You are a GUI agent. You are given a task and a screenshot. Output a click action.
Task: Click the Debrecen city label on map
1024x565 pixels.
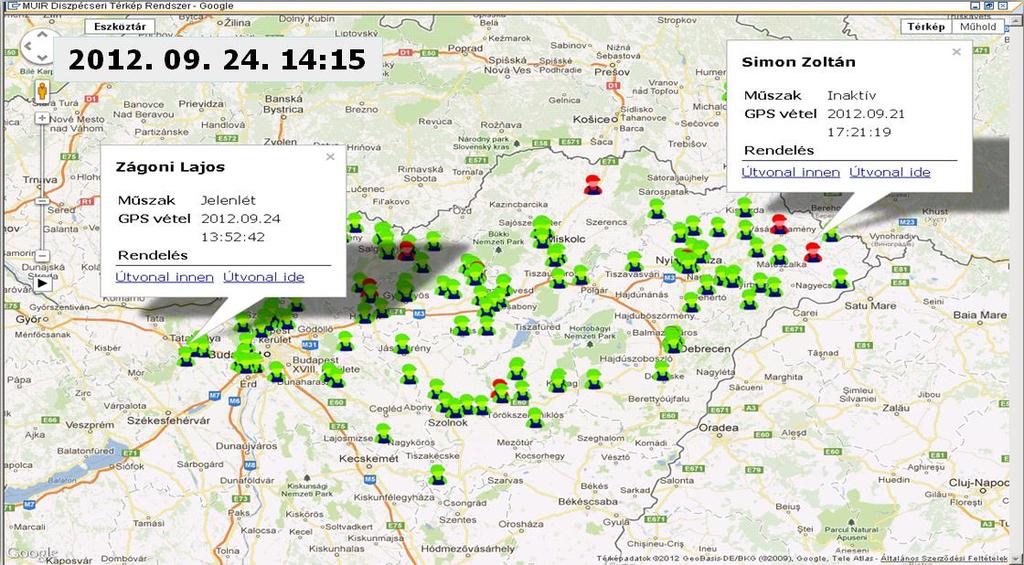coord(705,349)
